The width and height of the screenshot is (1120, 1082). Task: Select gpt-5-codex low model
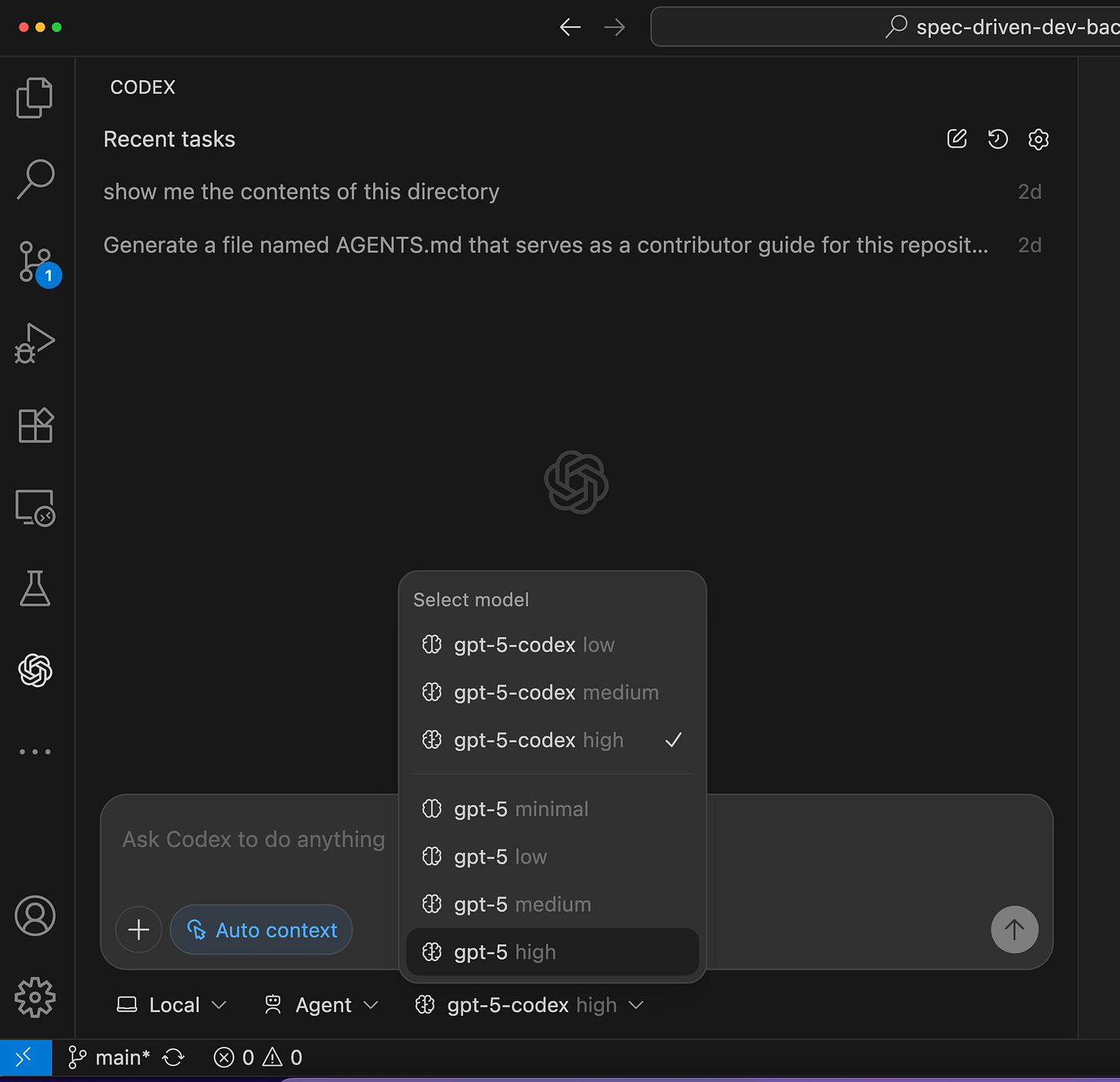(x=552, y=645)
